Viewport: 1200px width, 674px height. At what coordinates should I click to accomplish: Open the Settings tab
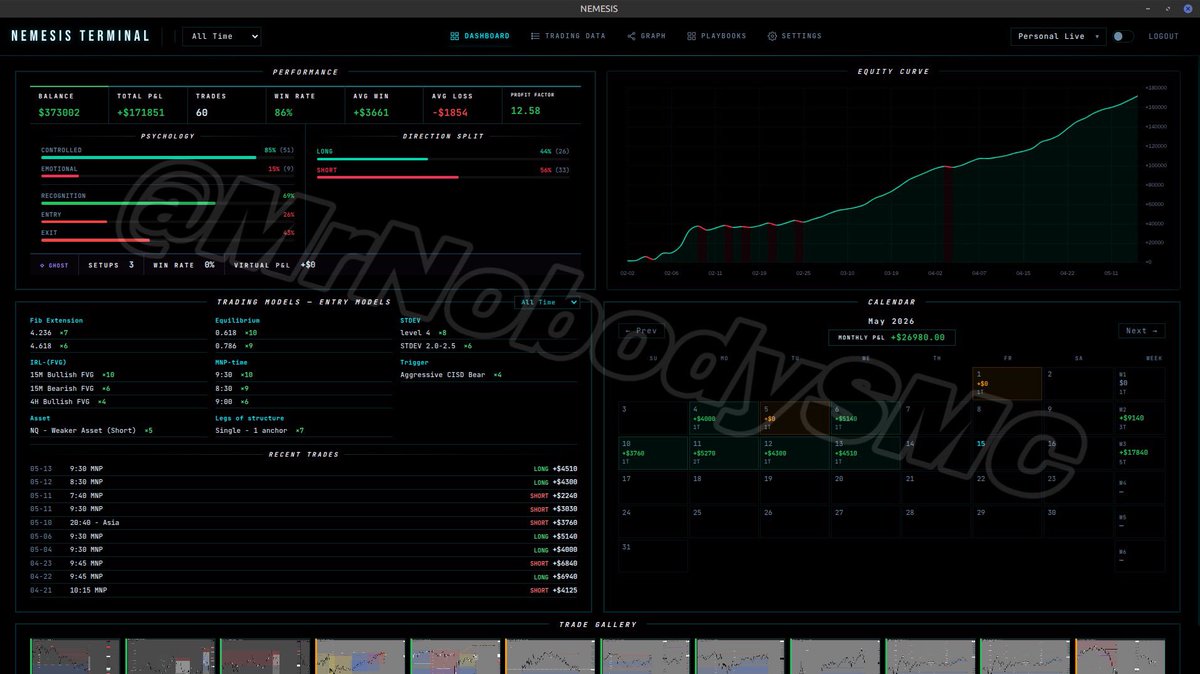794,36
